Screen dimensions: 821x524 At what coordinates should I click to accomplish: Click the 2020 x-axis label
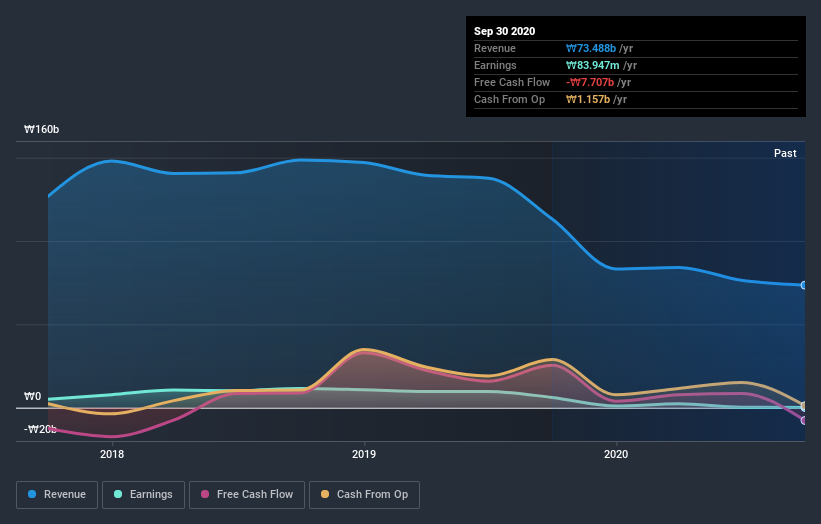click(616, 454)
